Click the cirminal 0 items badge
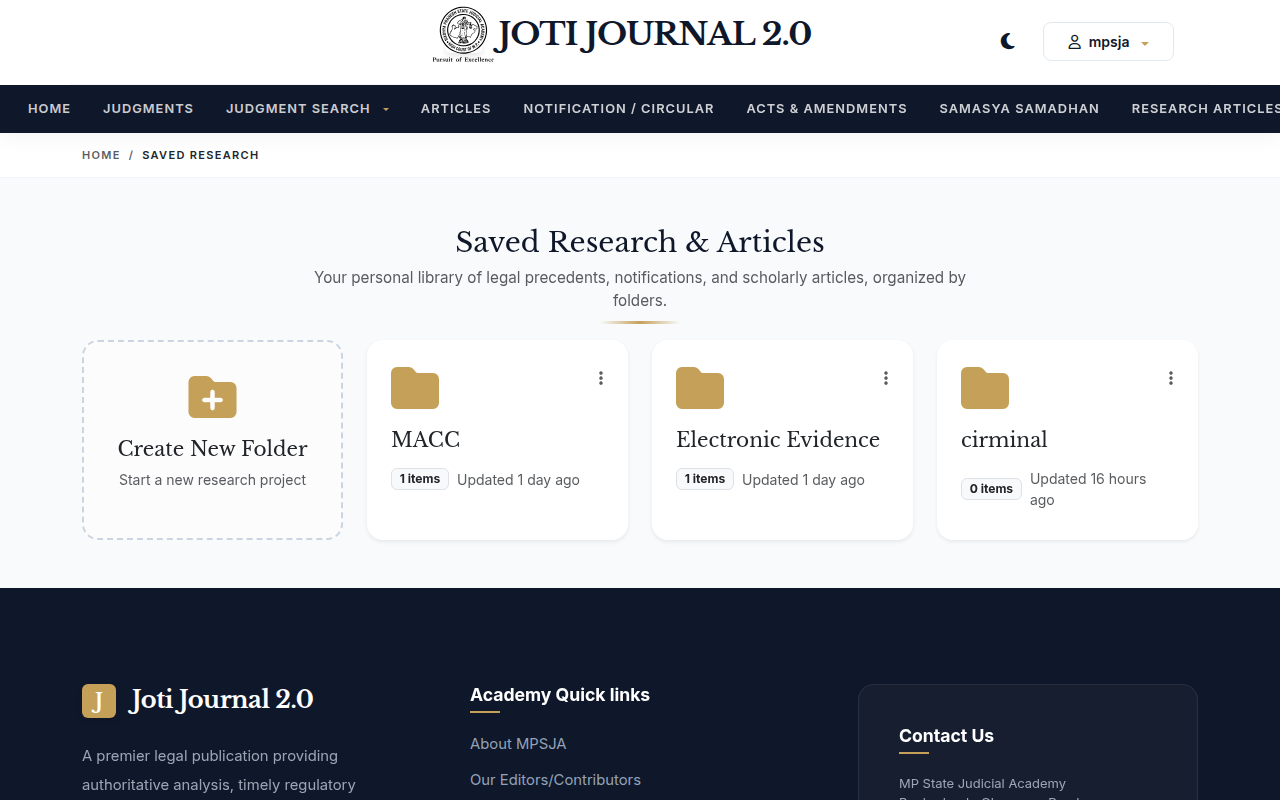The image size is (1280, 800). click(991, 489)
